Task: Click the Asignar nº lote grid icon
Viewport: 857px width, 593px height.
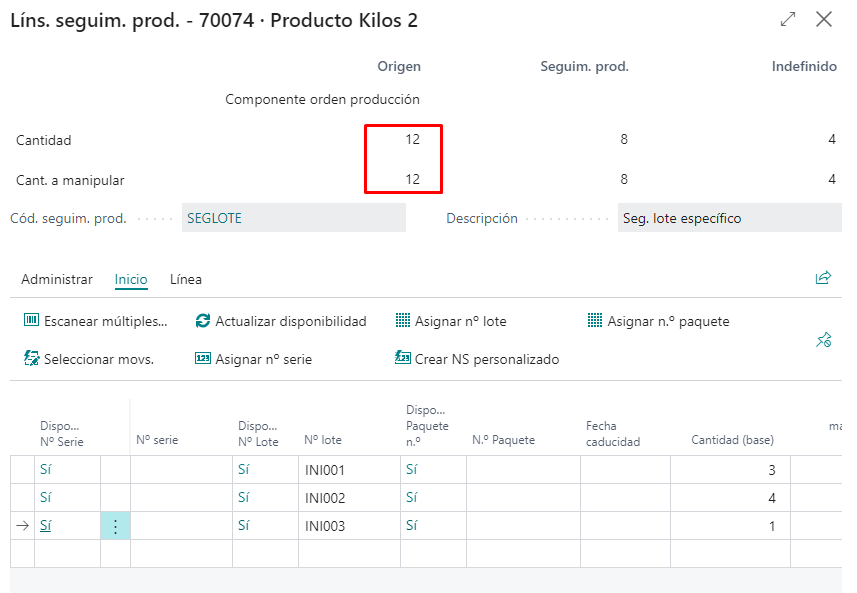Action: (x=403, y=321)
